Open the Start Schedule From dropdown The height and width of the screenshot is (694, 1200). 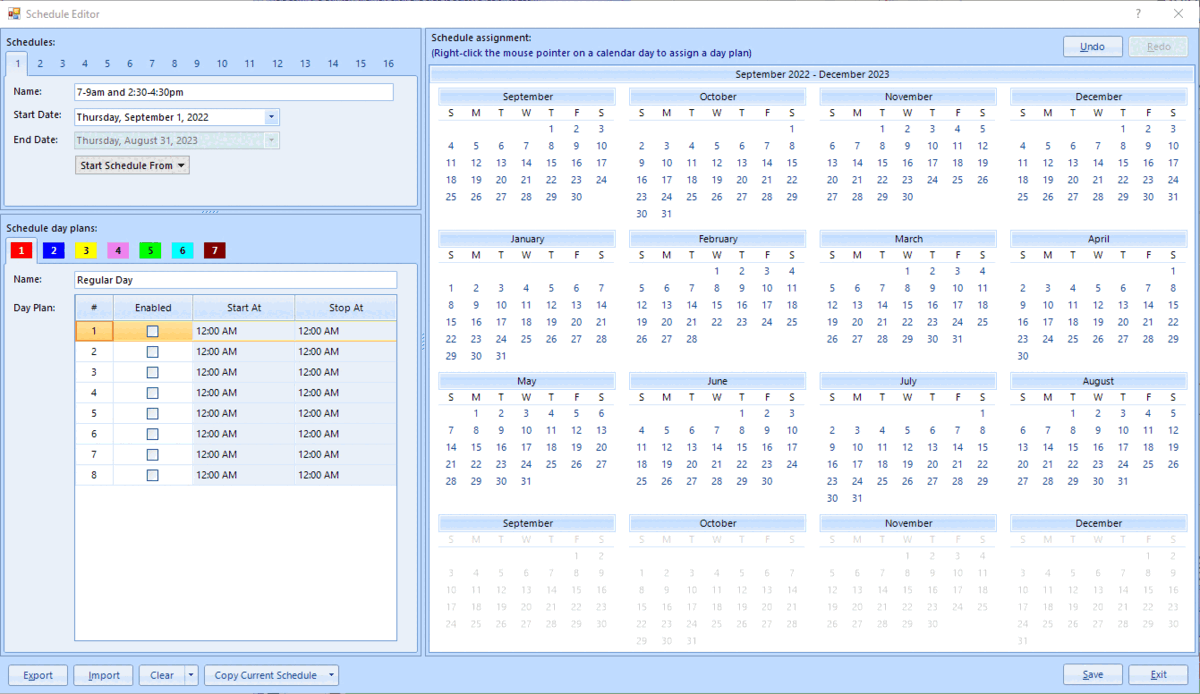click(132, 165)
